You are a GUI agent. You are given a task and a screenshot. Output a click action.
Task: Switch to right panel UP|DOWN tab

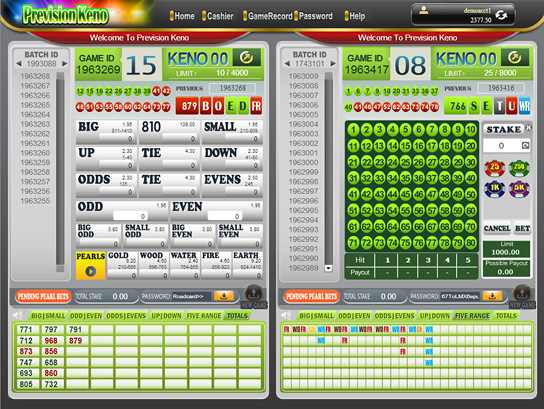(435, 316)
